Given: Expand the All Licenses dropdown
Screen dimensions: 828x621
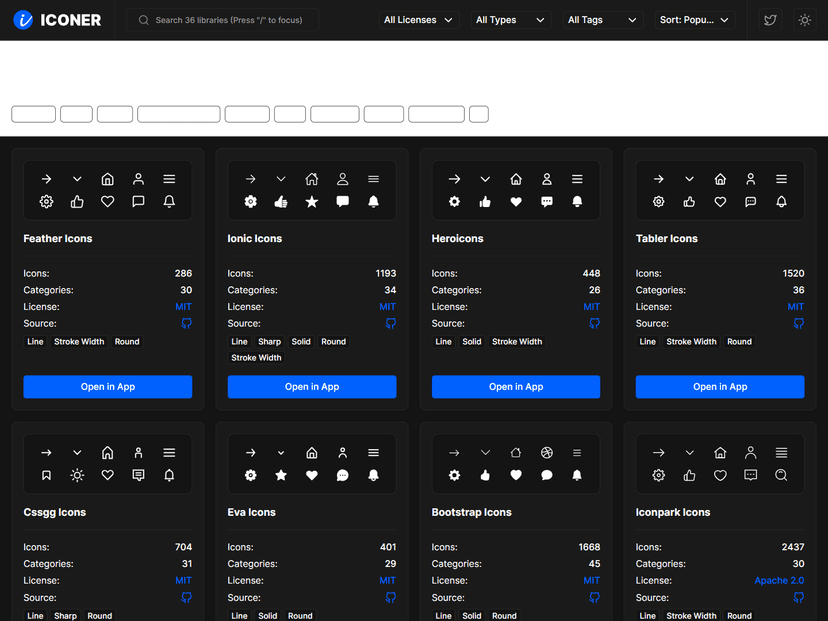Looking at the screenshot, I should 419,20.
